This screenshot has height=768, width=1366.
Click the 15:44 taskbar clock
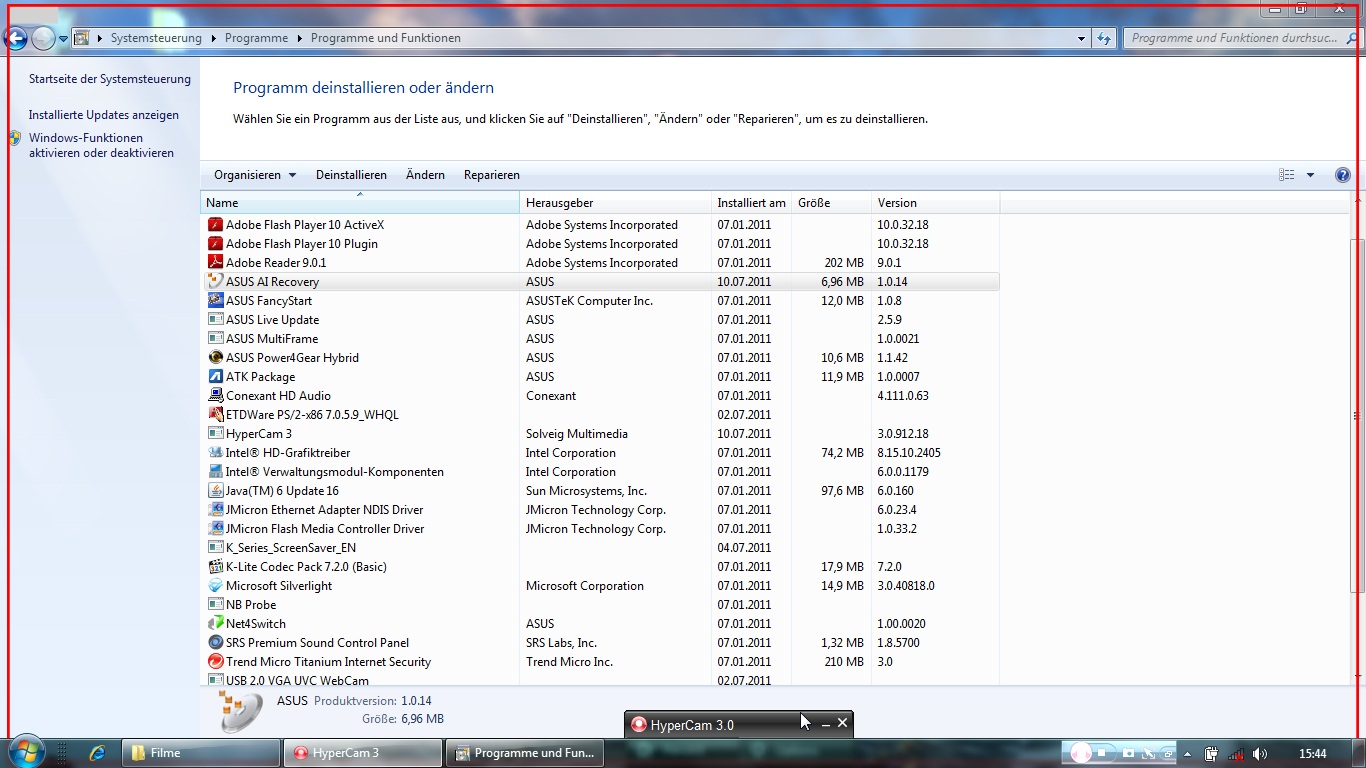[1312, 754]
